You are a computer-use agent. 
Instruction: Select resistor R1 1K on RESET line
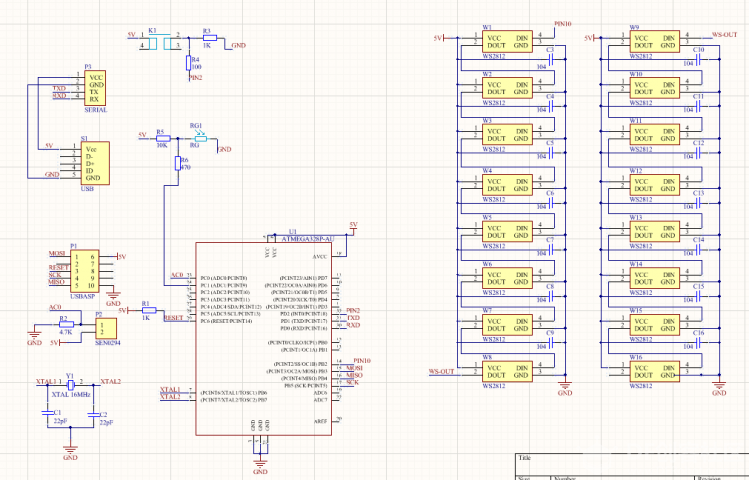(x=149, y=310)
